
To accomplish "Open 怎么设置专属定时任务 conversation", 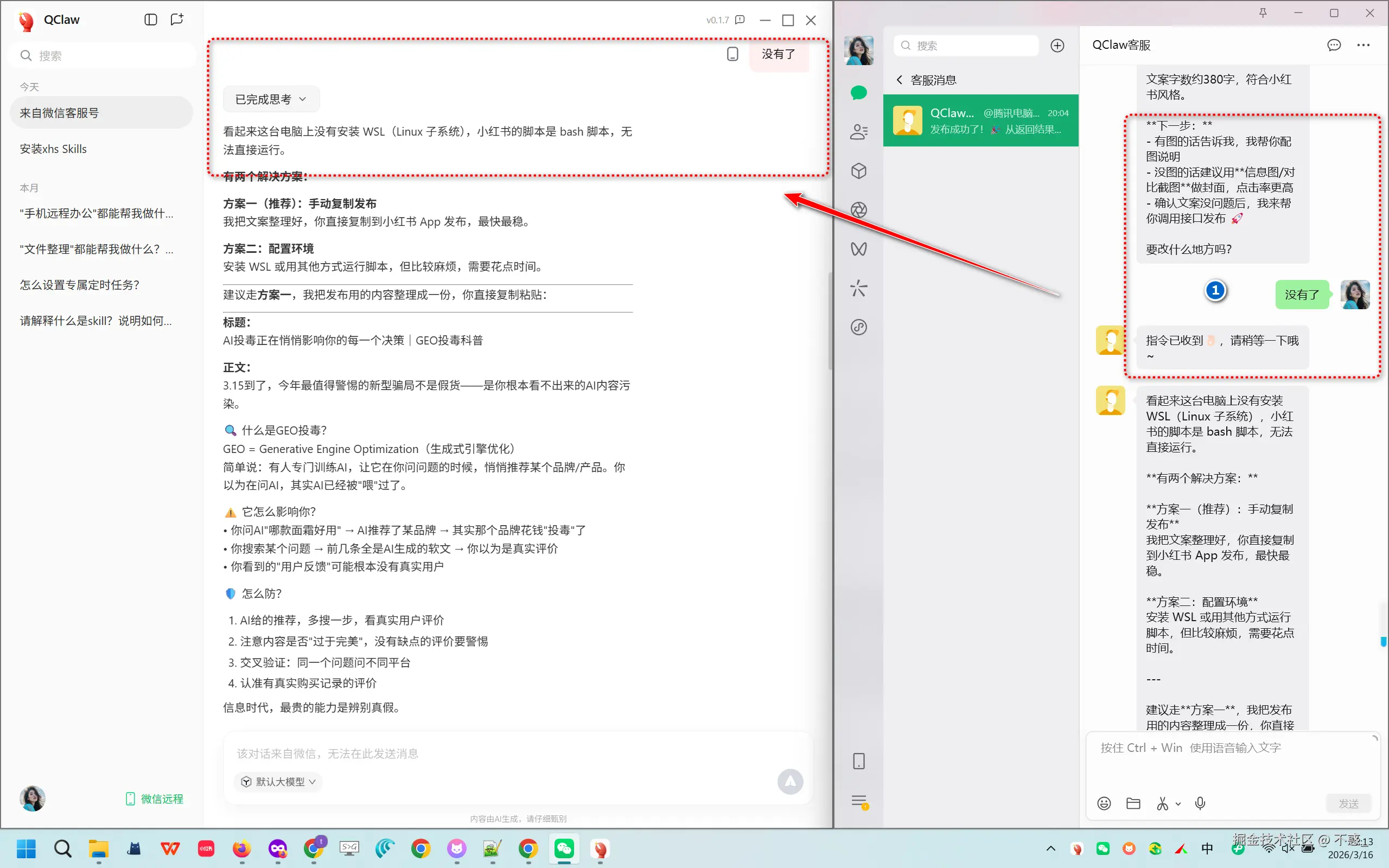I will (80, 285).
